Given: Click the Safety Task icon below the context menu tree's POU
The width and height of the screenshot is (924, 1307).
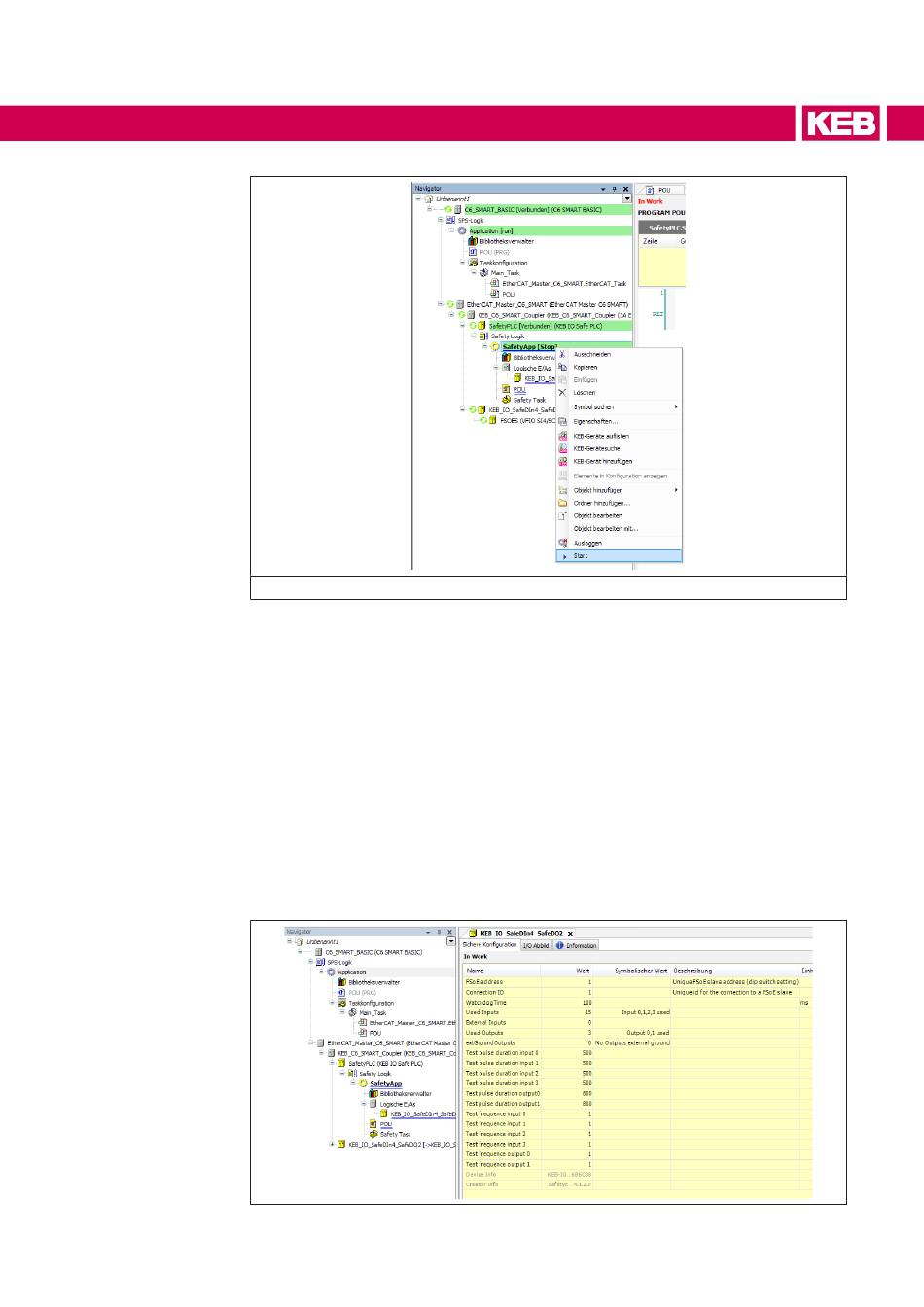Looking at the screenshot, I should [506, 399].
